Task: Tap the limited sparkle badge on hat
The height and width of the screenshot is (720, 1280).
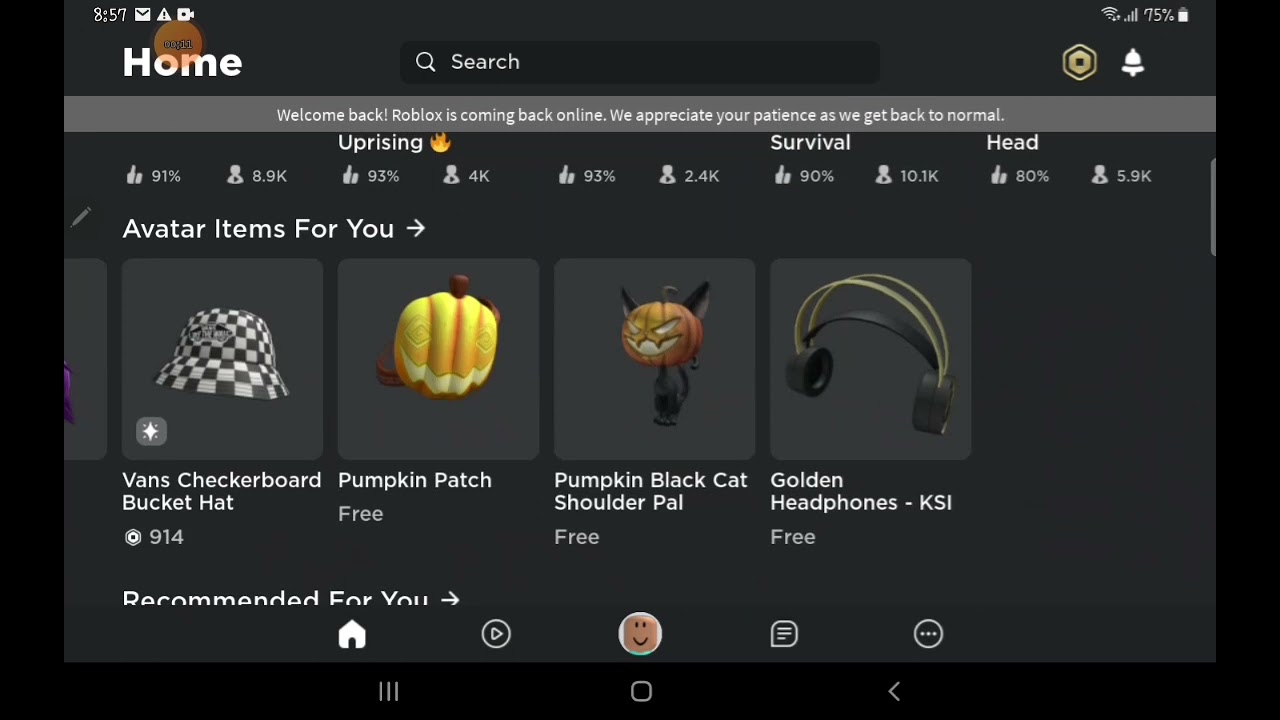Action: [151, 431]
